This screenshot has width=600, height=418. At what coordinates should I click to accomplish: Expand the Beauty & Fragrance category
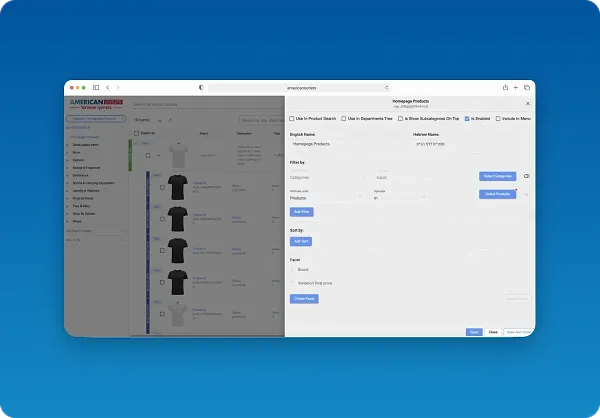point(68,168)
